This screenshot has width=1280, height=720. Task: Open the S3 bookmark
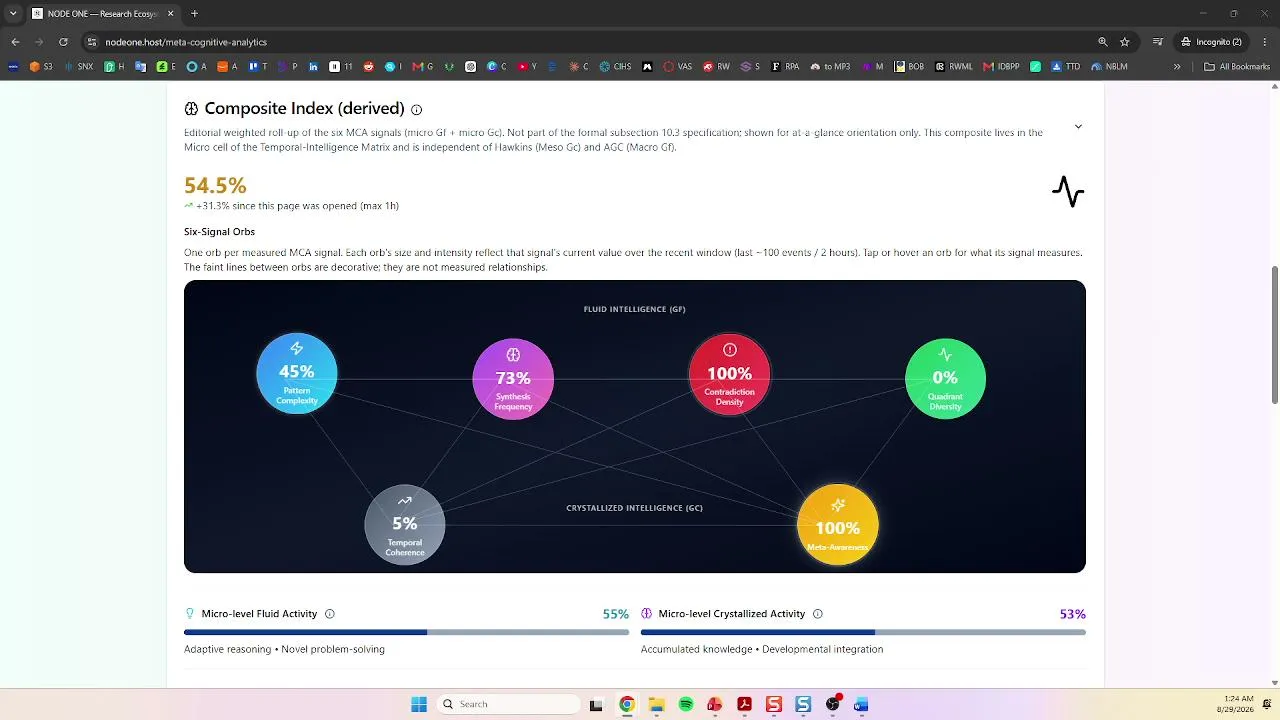(41, 67)
